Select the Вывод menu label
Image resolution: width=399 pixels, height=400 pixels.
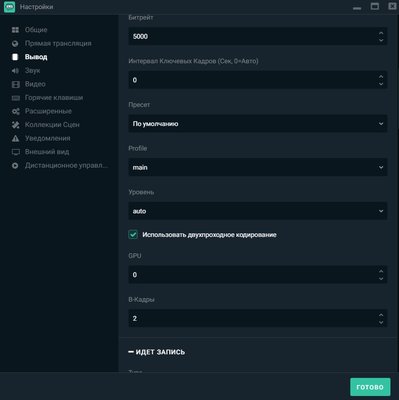(x=36, y=57)
